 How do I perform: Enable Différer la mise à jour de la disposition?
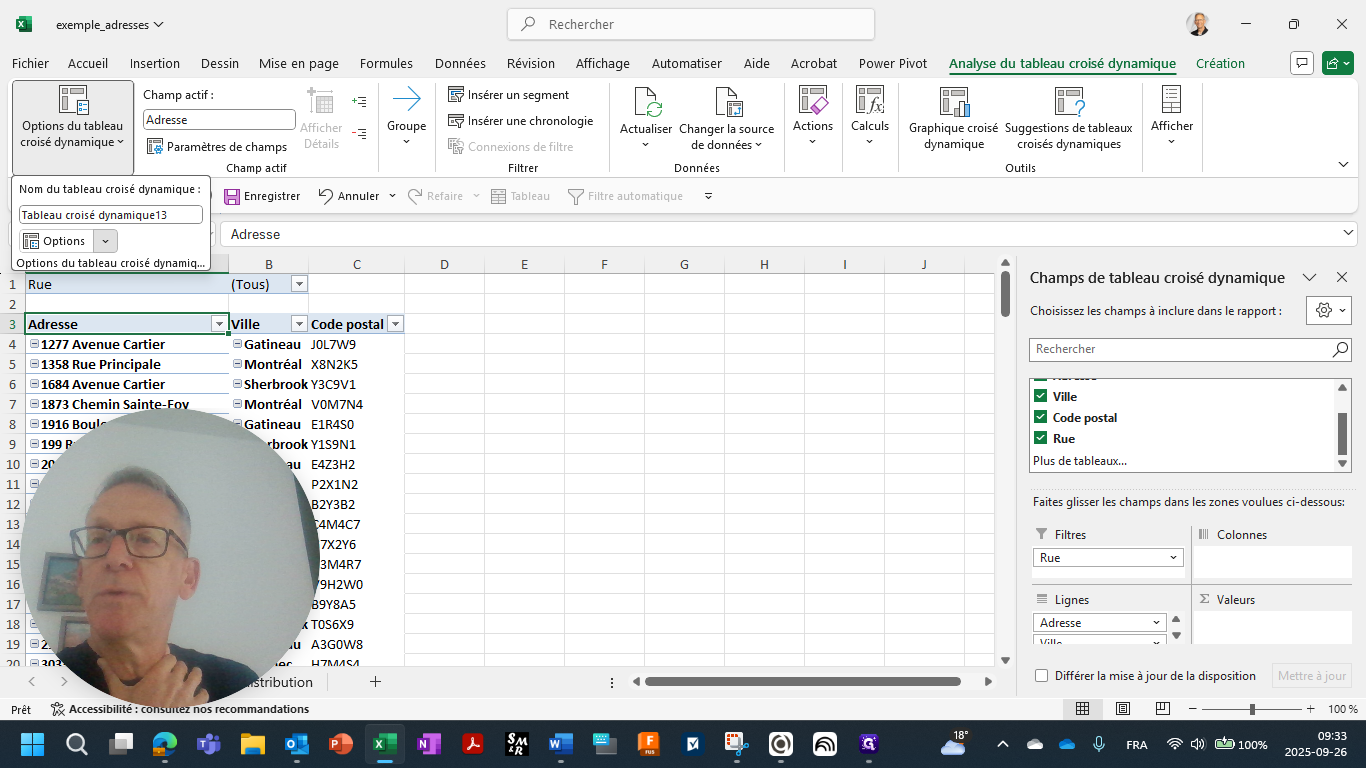[x=1040, y=675]
